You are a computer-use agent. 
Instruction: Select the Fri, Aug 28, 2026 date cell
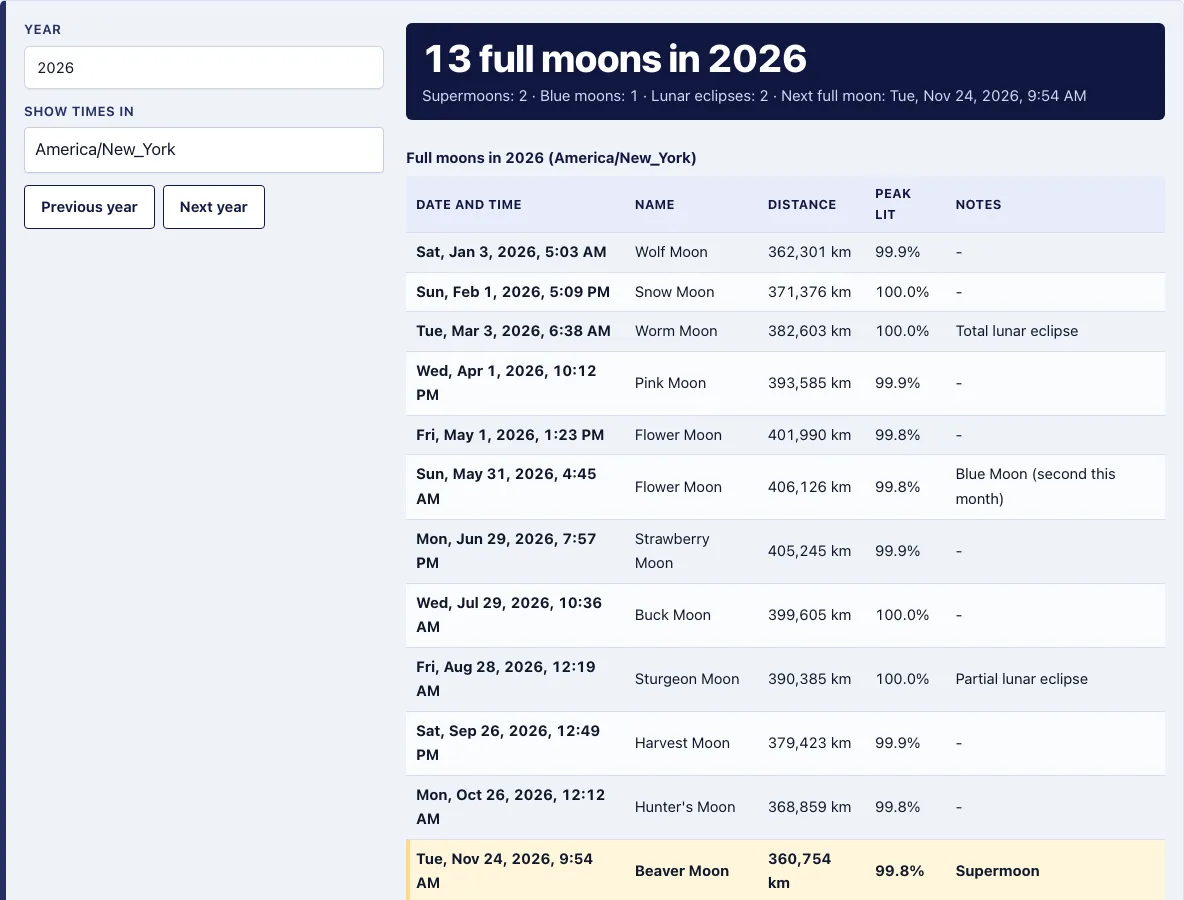506,679
